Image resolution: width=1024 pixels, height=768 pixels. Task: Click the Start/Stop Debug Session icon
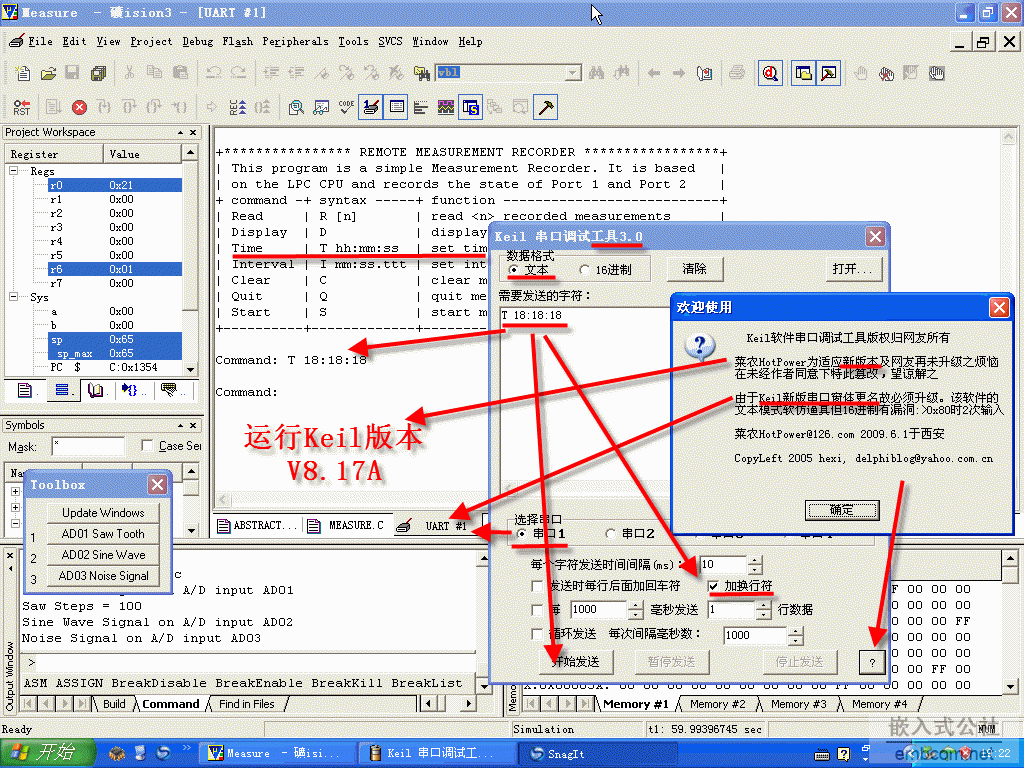[x=771, y=73]
